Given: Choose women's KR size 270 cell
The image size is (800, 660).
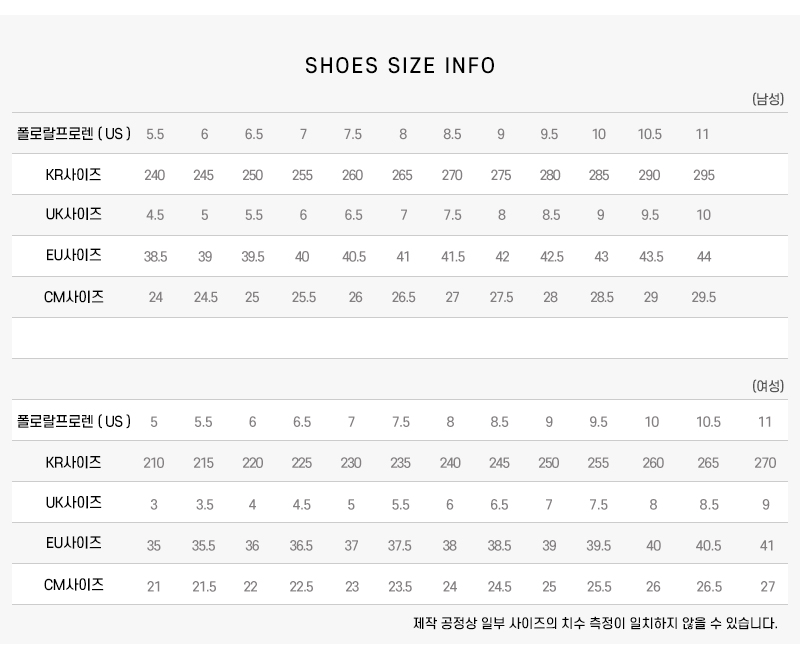Looking at the screenshot, I should coord(765,463).
